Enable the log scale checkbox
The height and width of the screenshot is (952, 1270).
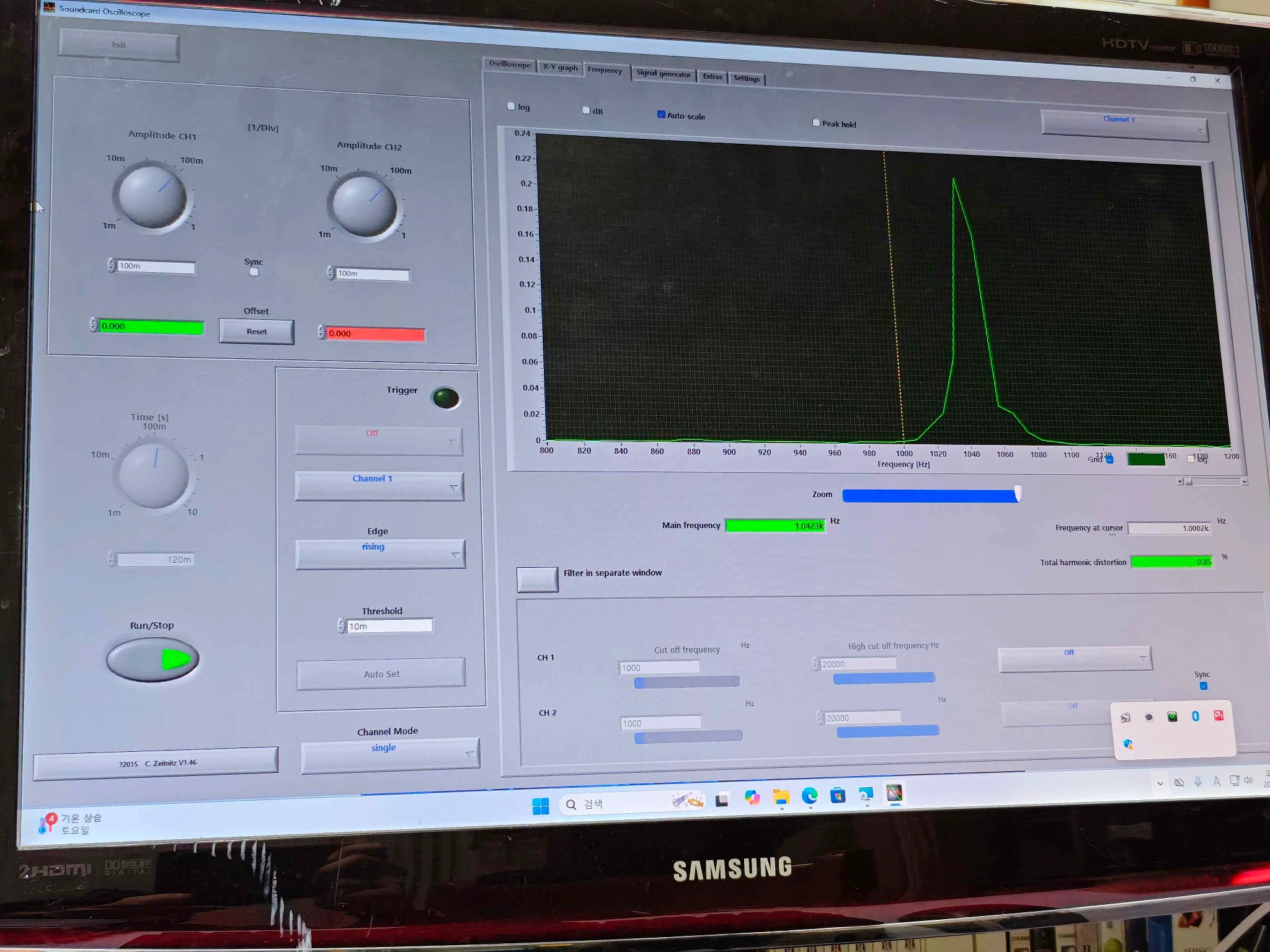tap(512, 107)
